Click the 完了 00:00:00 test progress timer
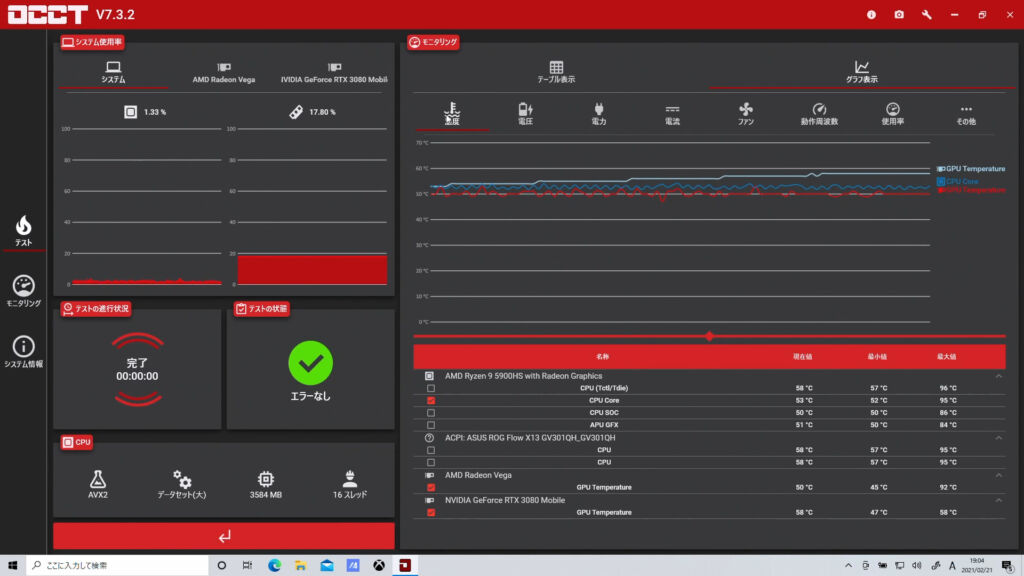The height and width of the screenshot is (576, 1024). [137, 370]
